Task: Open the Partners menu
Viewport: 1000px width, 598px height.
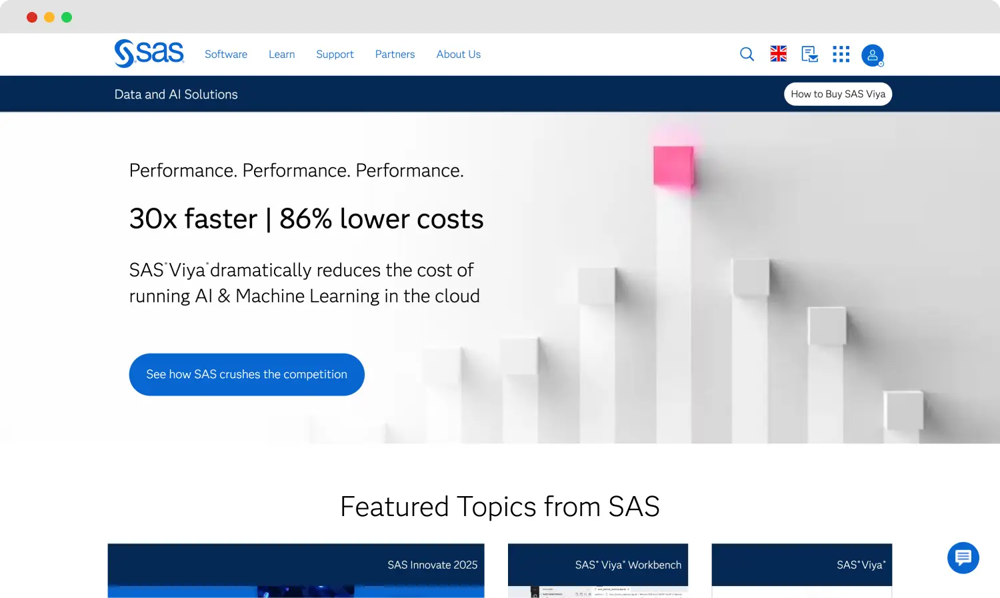Action: [x=395, y=55]
